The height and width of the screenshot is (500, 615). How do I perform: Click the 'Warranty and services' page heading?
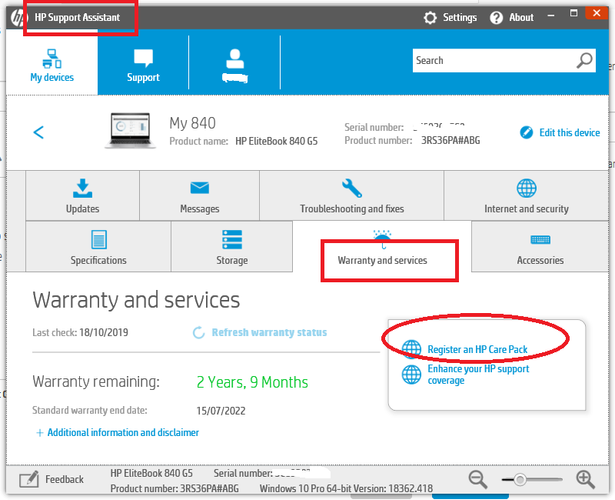(136, 300)
